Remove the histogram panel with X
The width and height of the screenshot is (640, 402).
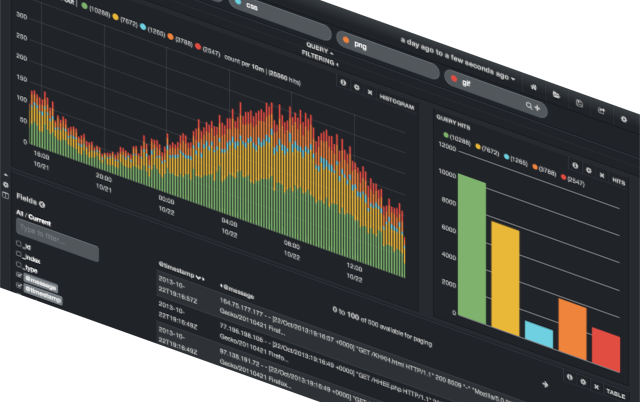pyautogui.click(x=370, y=92)
